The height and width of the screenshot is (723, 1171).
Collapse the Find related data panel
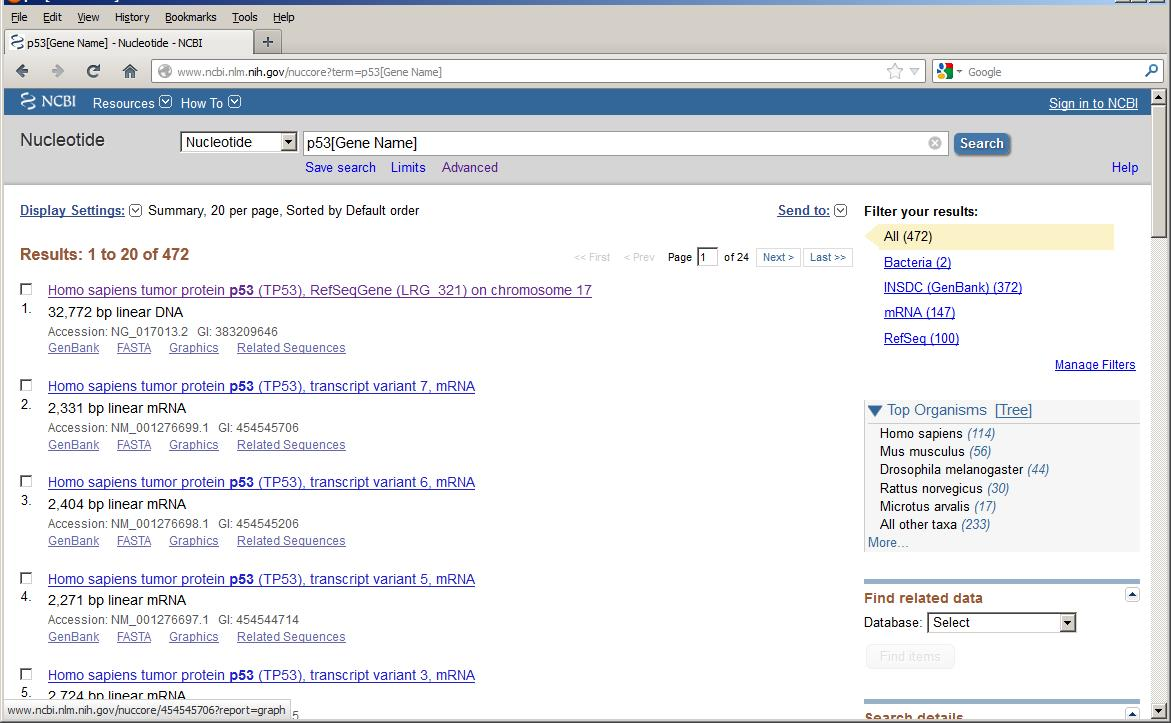(1132, 595)
